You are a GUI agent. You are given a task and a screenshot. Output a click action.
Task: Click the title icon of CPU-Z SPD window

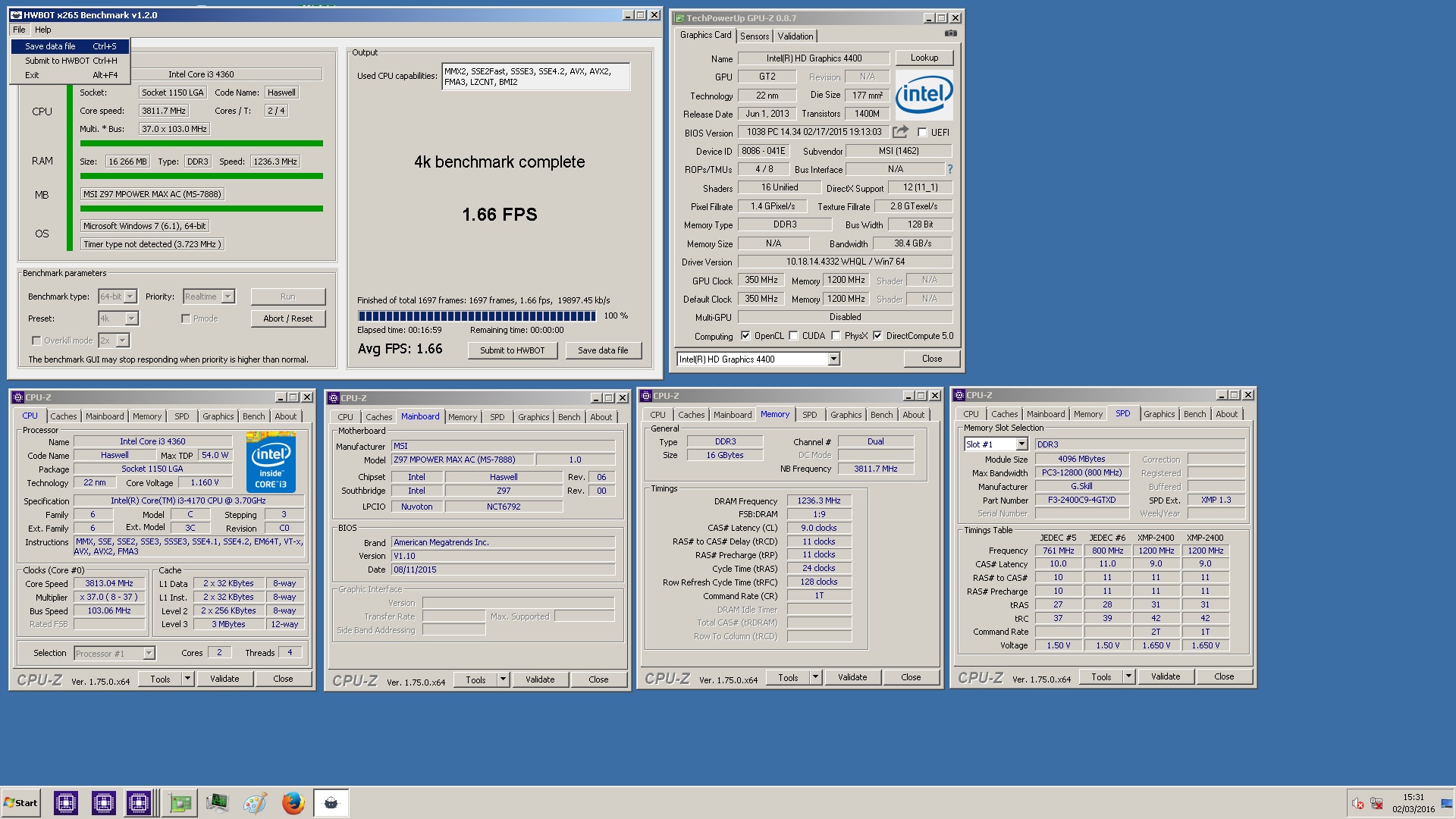(x=959, y=395)
